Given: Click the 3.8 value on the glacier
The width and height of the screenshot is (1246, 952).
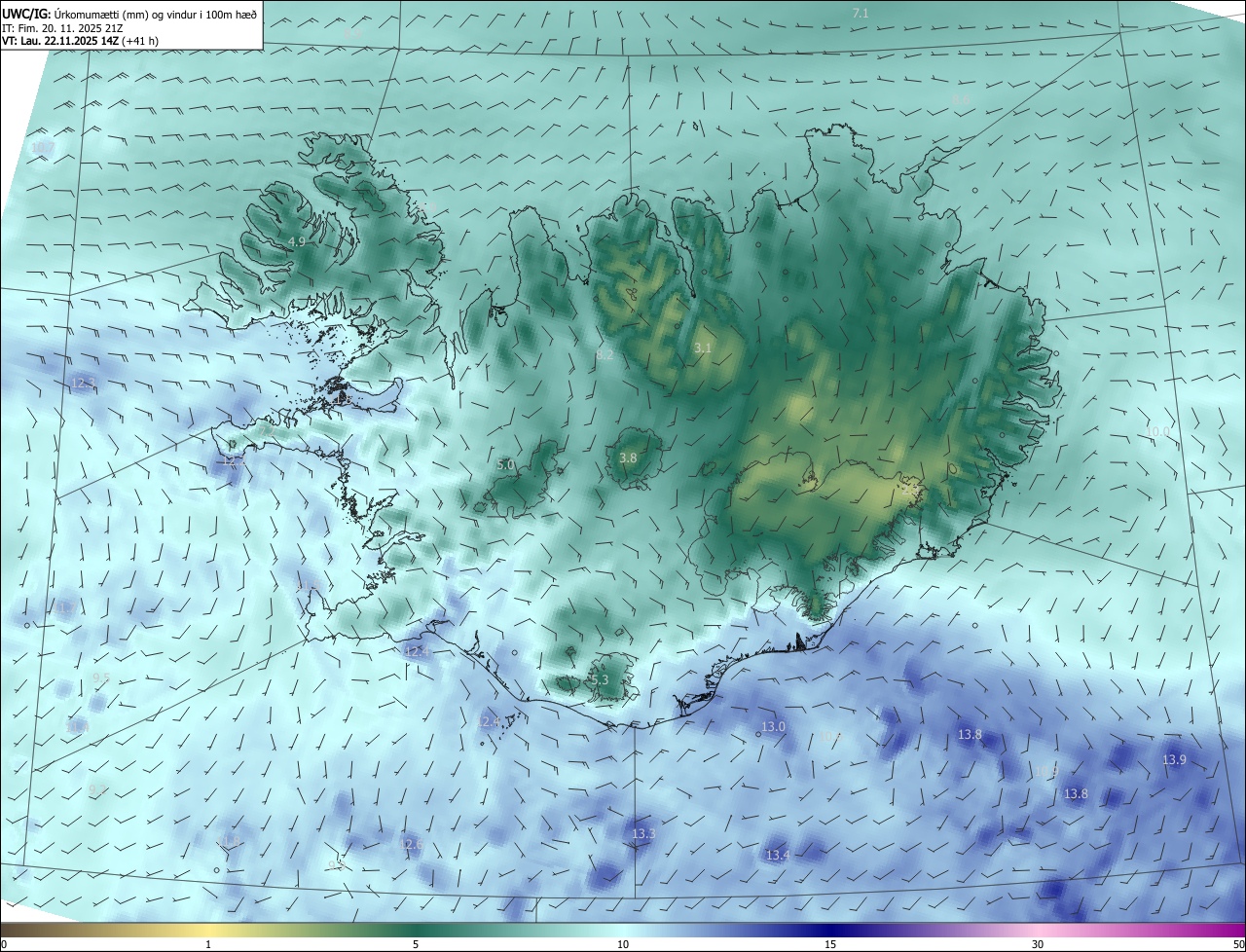Looking at the screenshot, I should pos(628,458).
